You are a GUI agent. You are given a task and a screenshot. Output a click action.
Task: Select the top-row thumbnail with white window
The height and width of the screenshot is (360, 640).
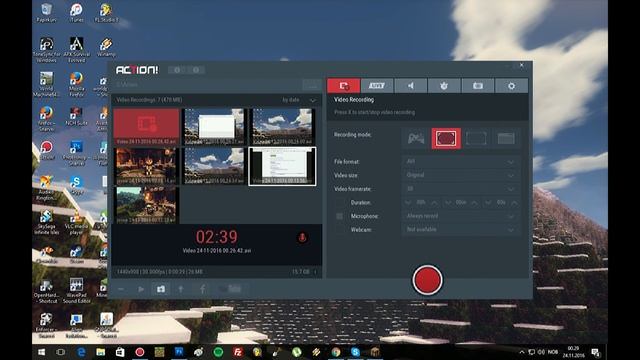point(214,127)
